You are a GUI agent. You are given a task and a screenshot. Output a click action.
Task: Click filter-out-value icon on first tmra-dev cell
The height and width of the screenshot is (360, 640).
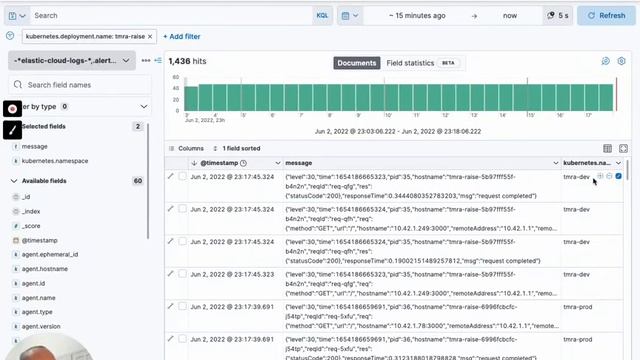(609, 176)
